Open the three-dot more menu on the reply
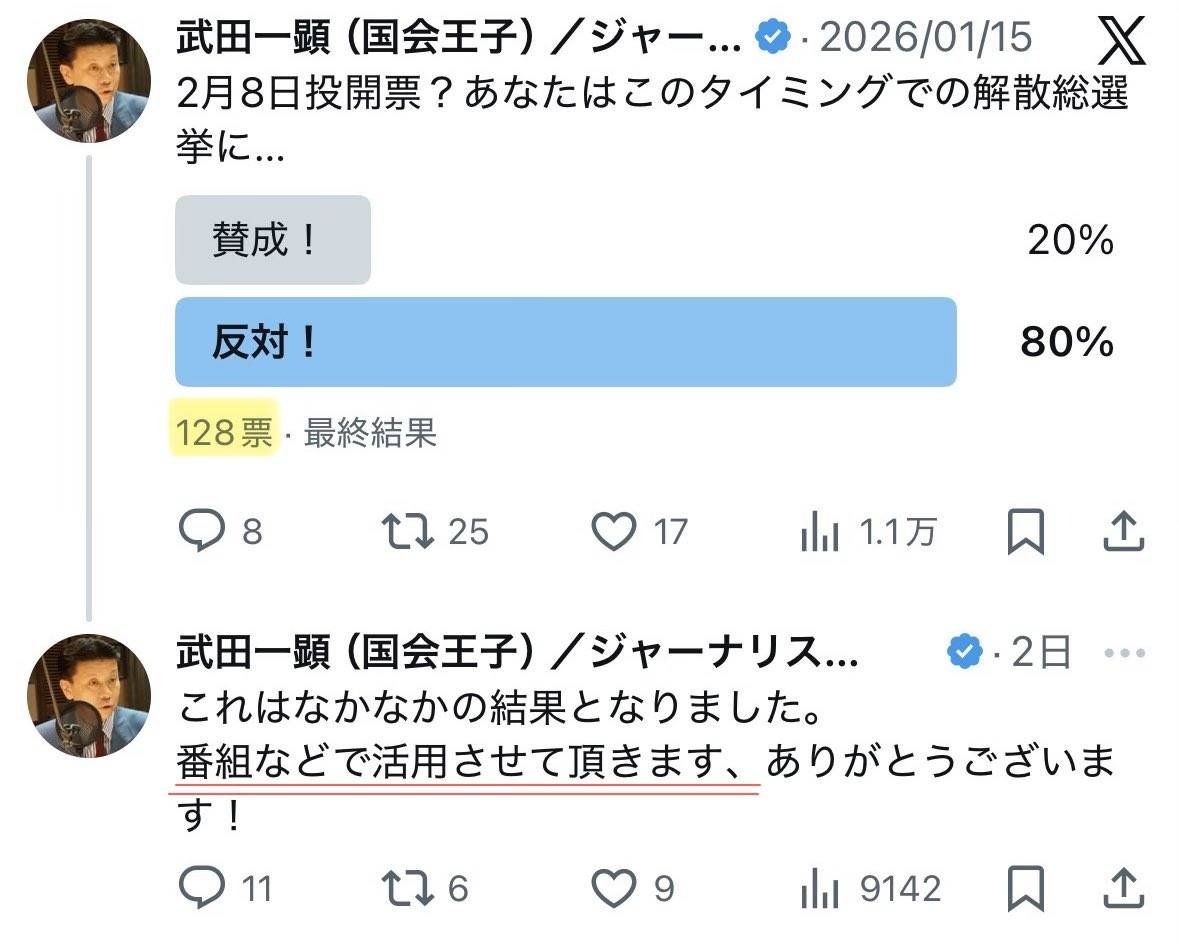Screen dimensions: 1179x944 click(1124, 654)
